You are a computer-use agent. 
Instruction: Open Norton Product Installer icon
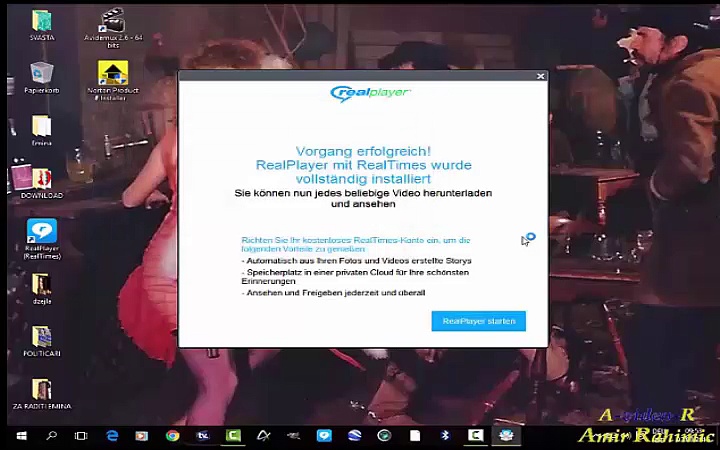(113, 74)
